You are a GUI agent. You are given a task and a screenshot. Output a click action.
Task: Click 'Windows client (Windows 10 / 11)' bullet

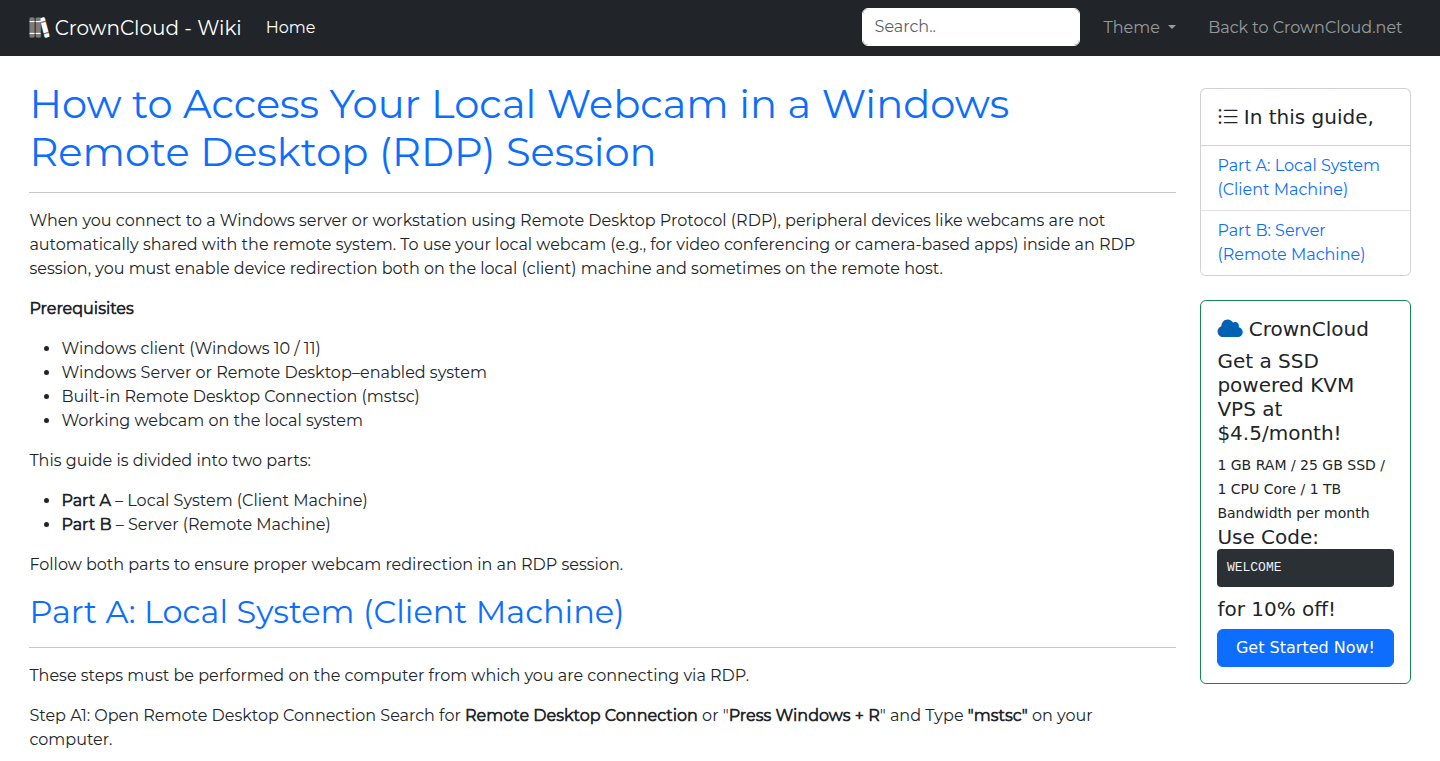[x=191, y=348]
